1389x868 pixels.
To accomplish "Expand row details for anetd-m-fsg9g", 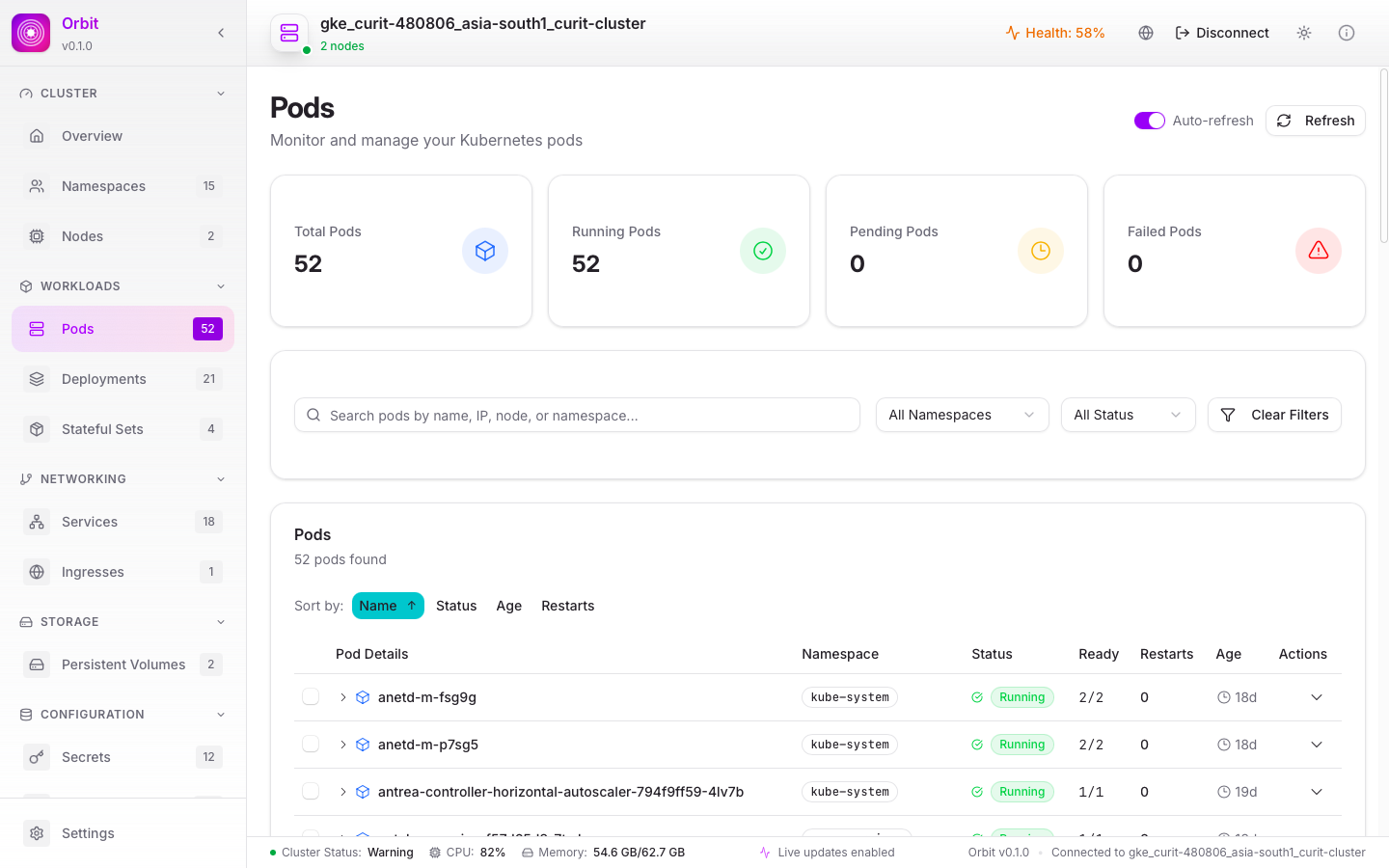I will [342, 697].
